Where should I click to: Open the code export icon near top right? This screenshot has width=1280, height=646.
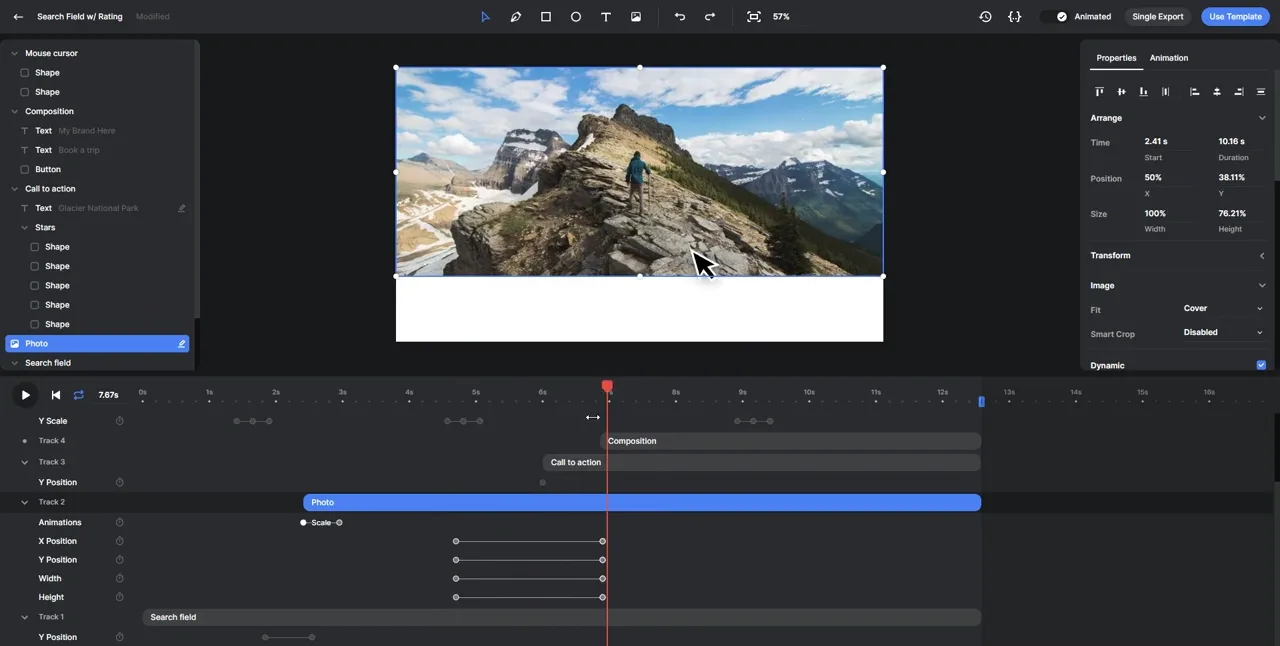point(1014,16)
